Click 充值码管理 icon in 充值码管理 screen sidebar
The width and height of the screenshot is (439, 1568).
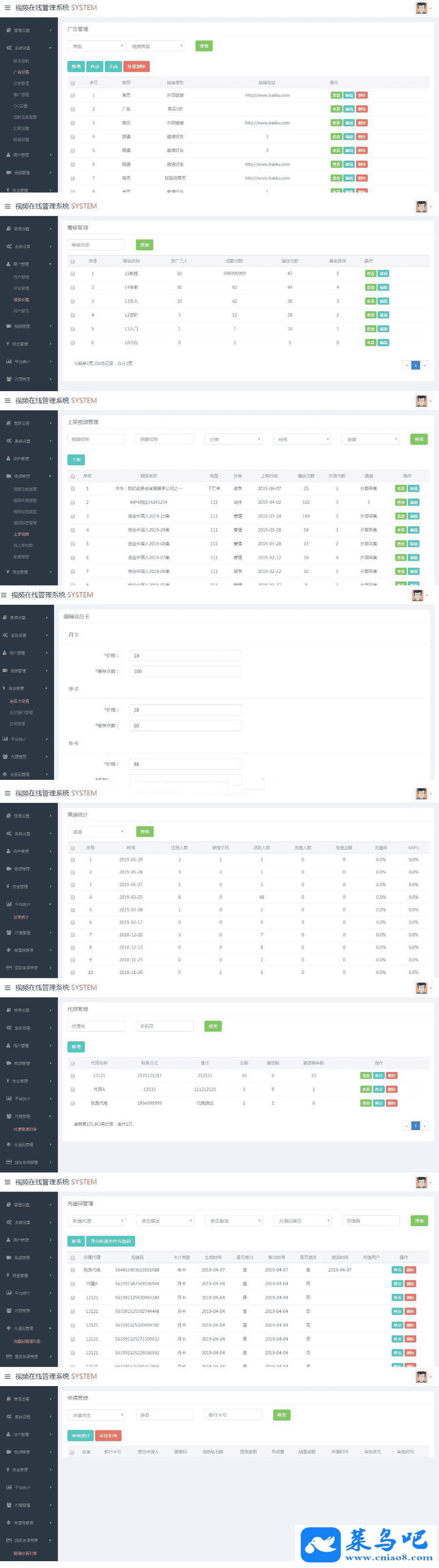pos(8,1328)
